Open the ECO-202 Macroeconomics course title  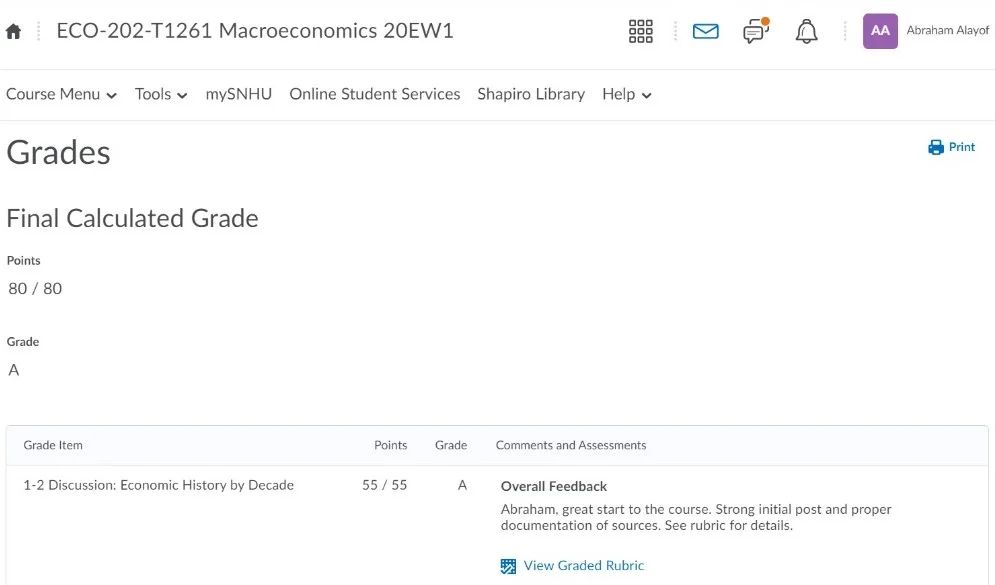tap(255, 31)
